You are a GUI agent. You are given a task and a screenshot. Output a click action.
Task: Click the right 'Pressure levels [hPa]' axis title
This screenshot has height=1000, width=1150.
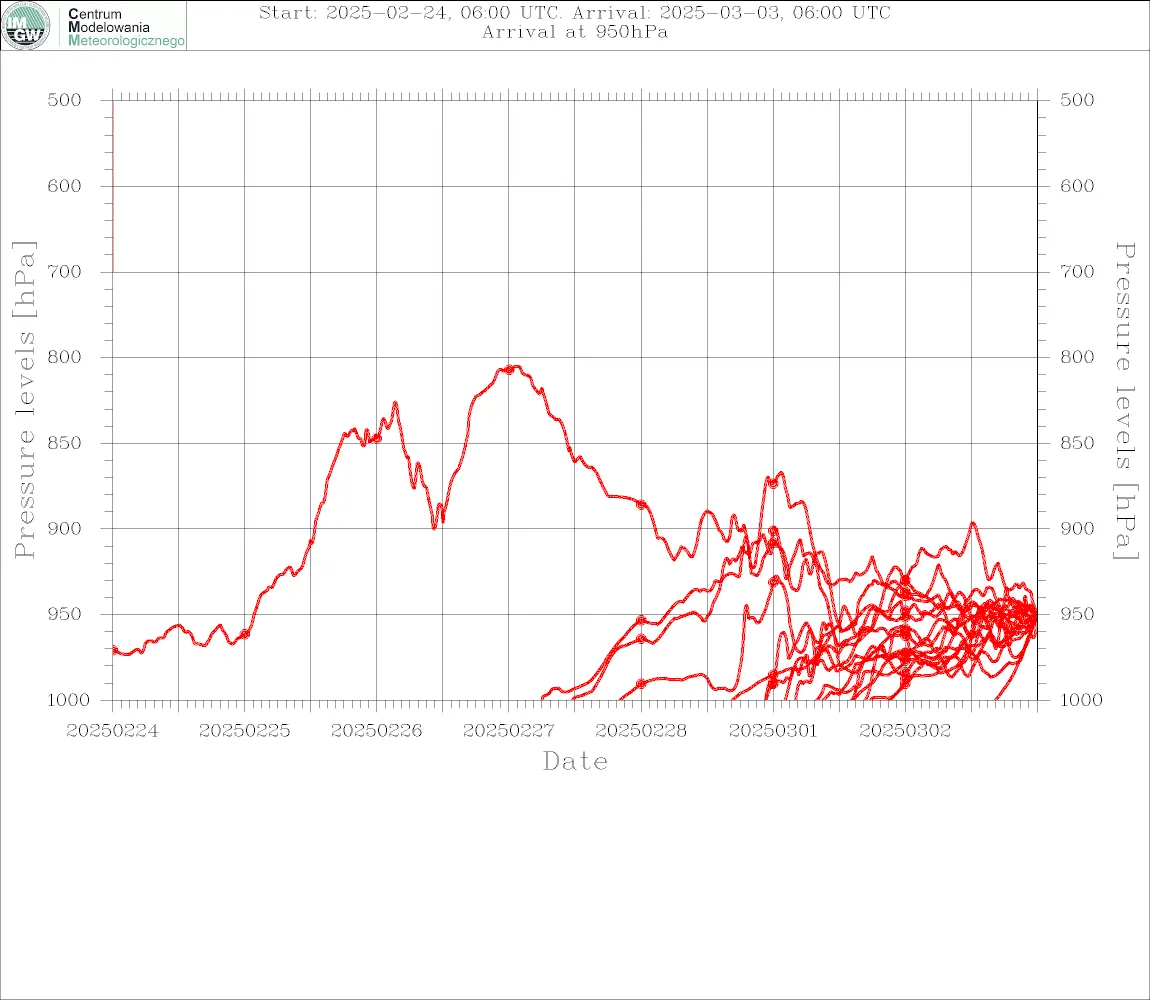click(1125, 401)
